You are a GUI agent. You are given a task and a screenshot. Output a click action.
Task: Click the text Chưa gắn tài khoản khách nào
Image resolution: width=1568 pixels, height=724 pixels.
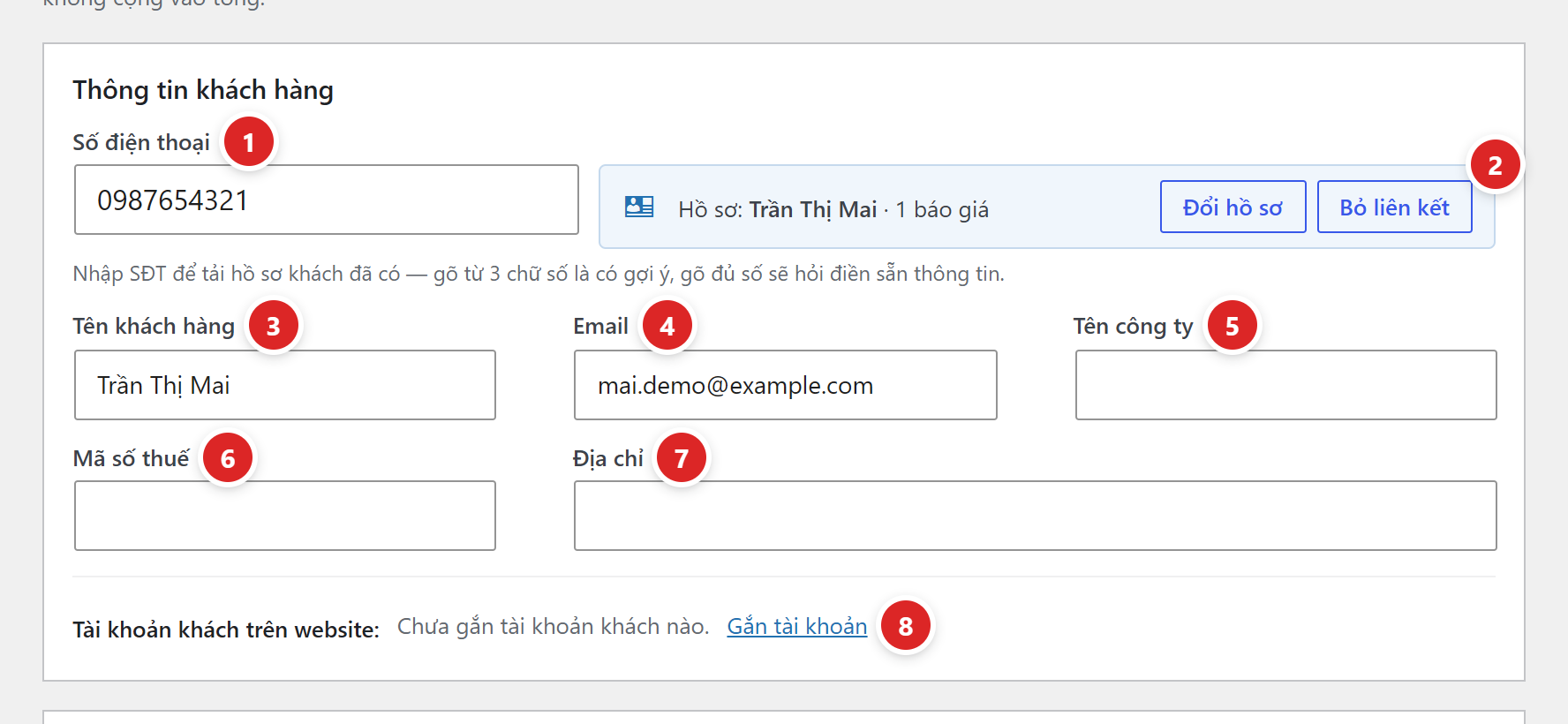[x=553, y=626]
